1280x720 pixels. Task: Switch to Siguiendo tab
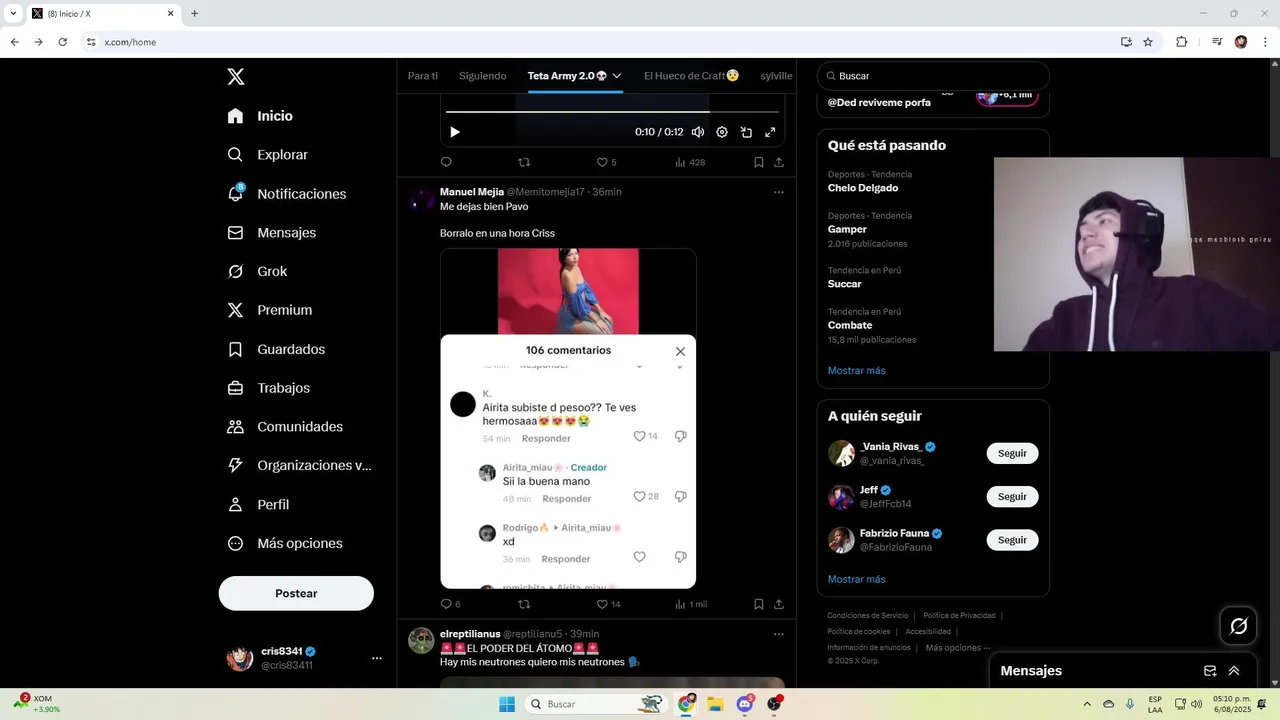(482, 76)
